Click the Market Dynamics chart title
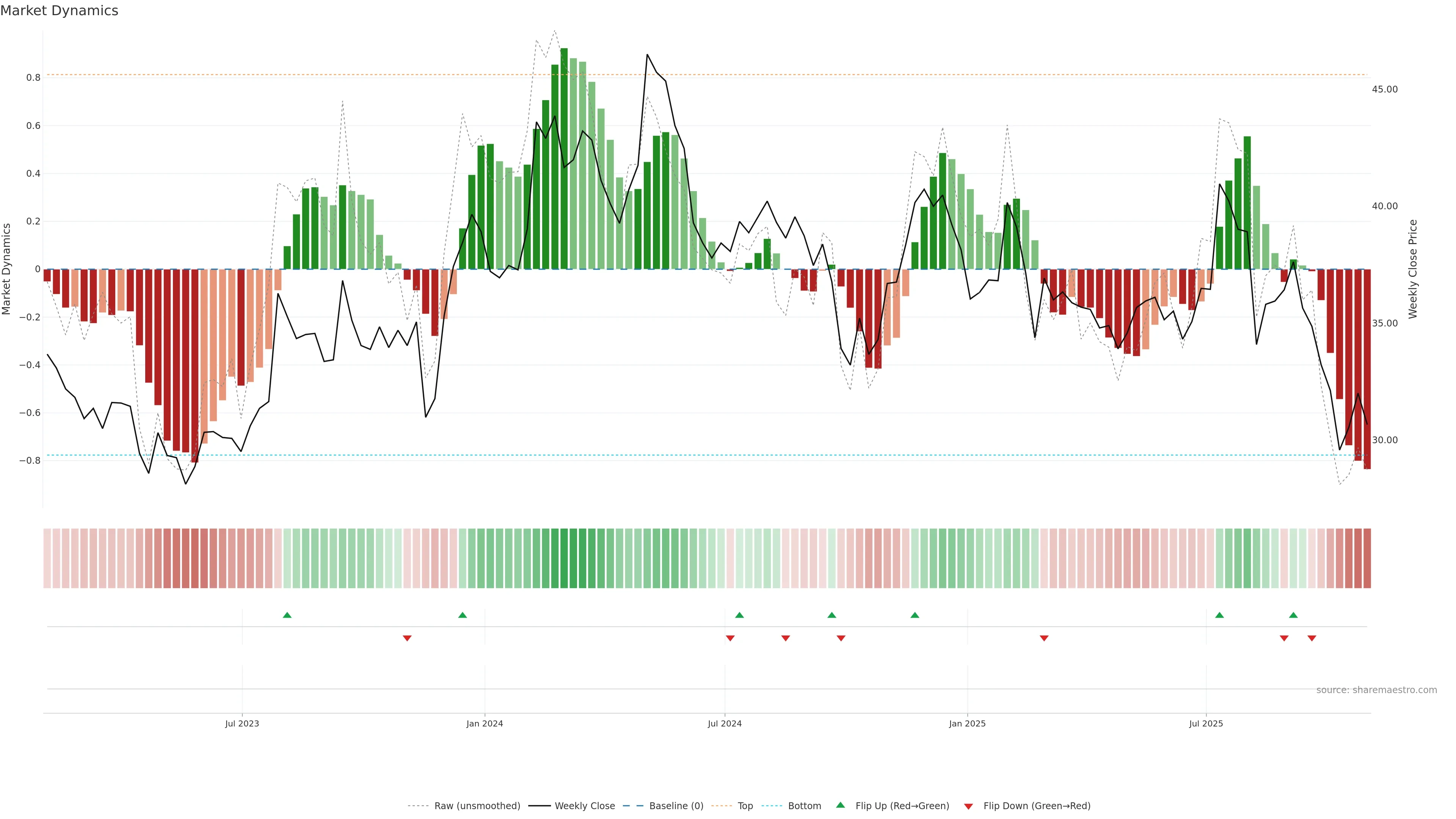The image size is (1456, 819). pos(60,11)
